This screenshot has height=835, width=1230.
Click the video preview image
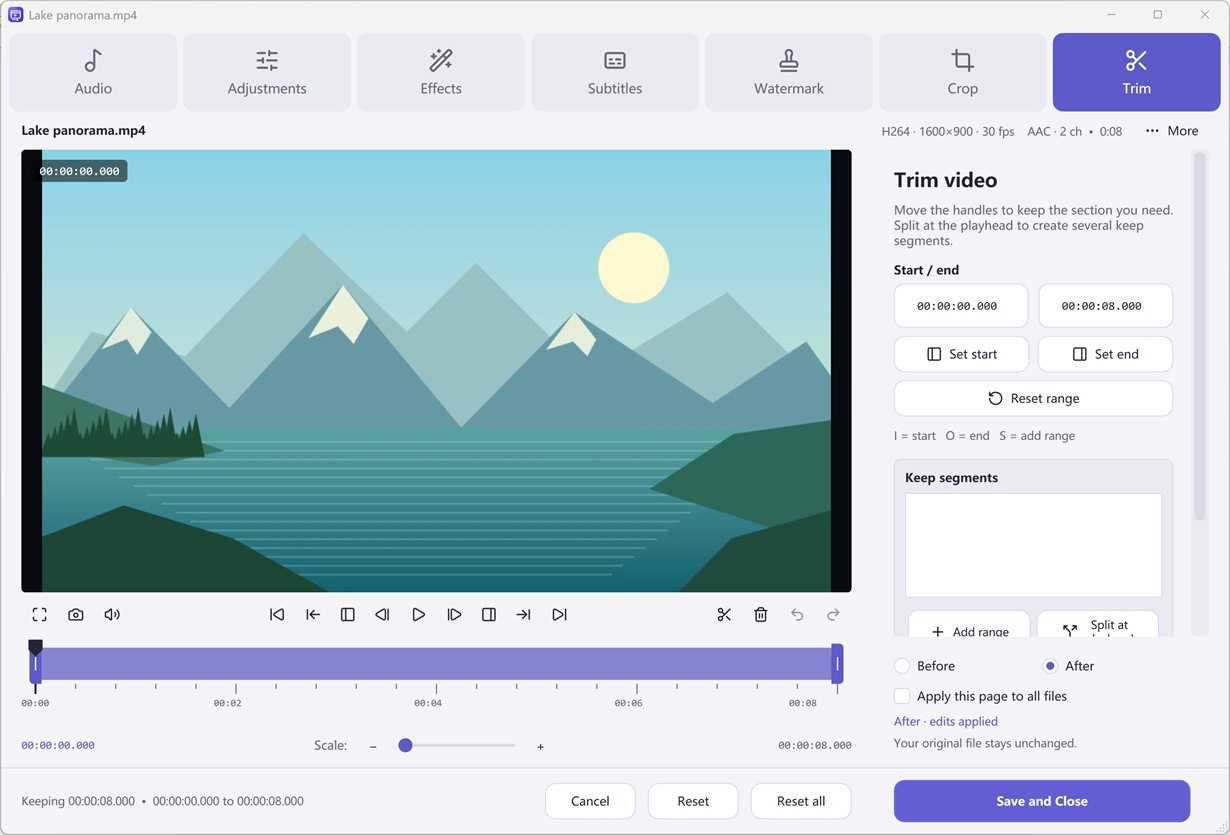pyautogui.click(x=436, y=371)
